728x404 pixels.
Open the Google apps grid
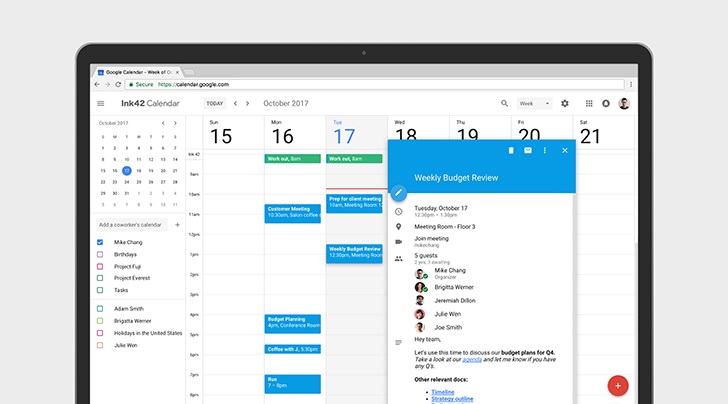pos(589,104)
